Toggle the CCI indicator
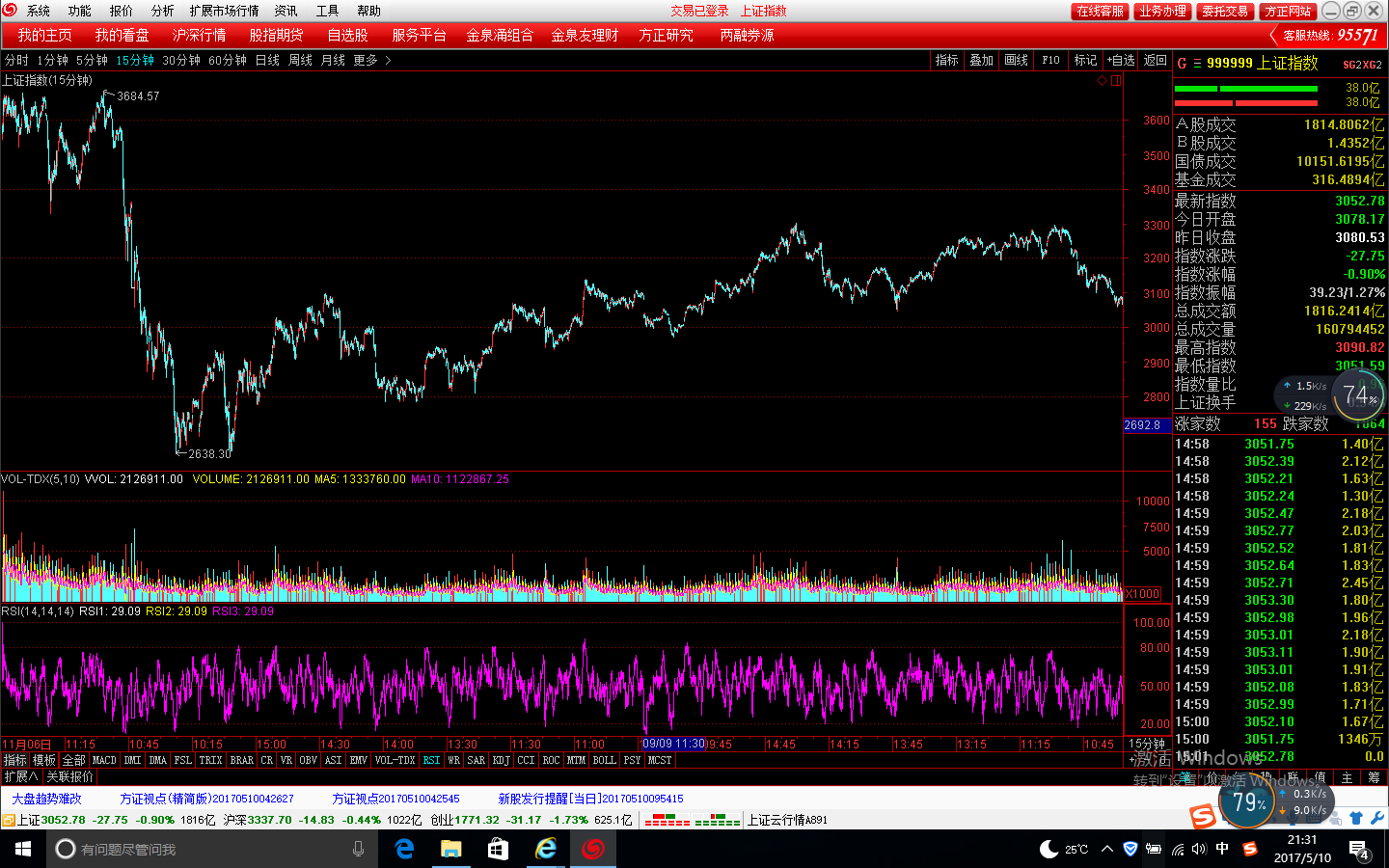This screenshot has height=868, width=1389. (526, 760)
